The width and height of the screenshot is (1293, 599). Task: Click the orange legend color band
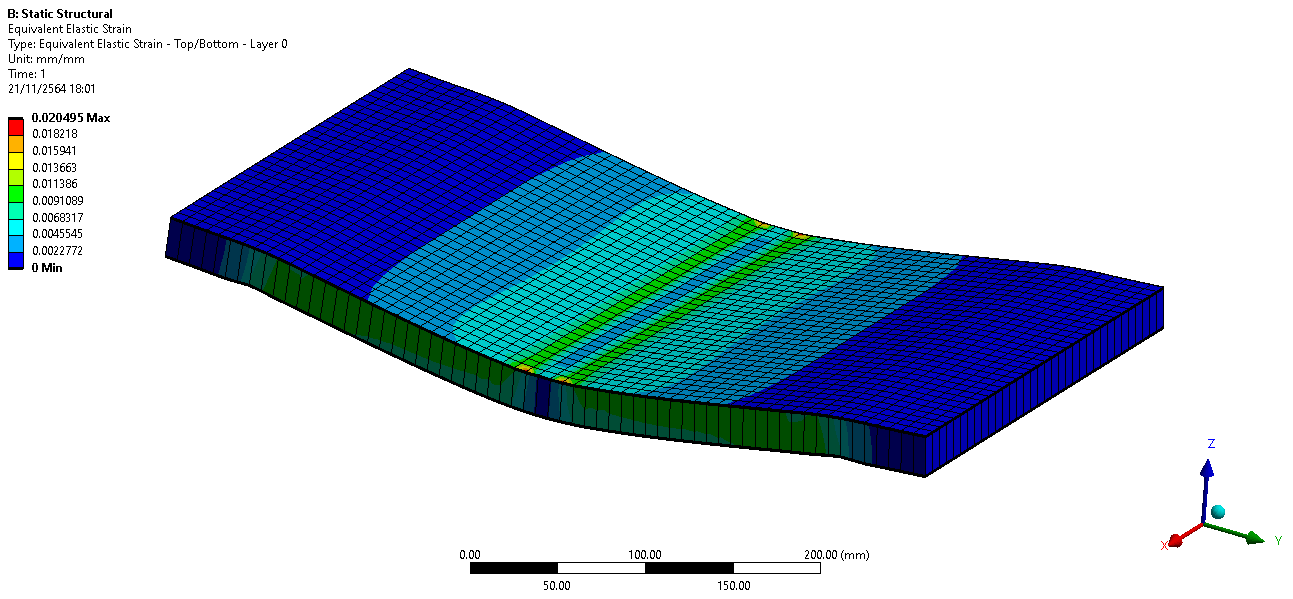(x=15, y=143)
